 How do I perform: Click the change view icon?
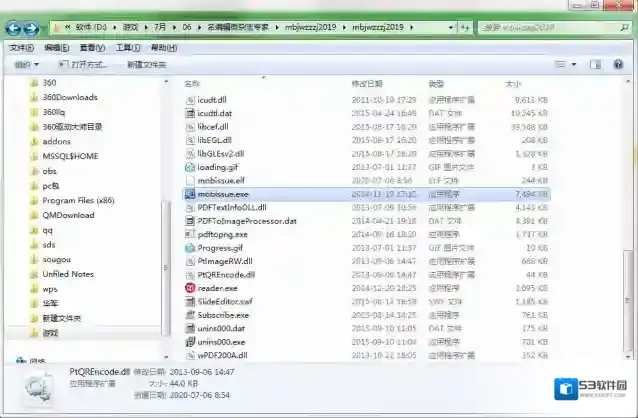561,64
